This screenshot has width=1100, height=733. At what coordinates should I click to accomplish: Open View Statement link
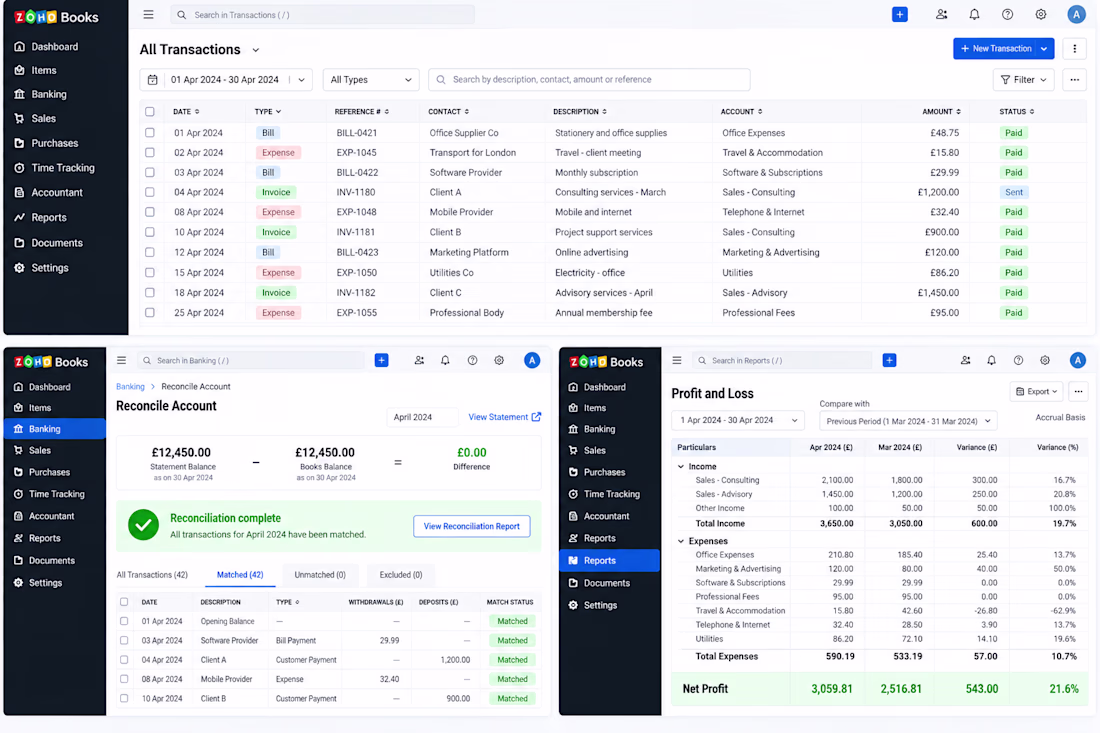[504, 417]
